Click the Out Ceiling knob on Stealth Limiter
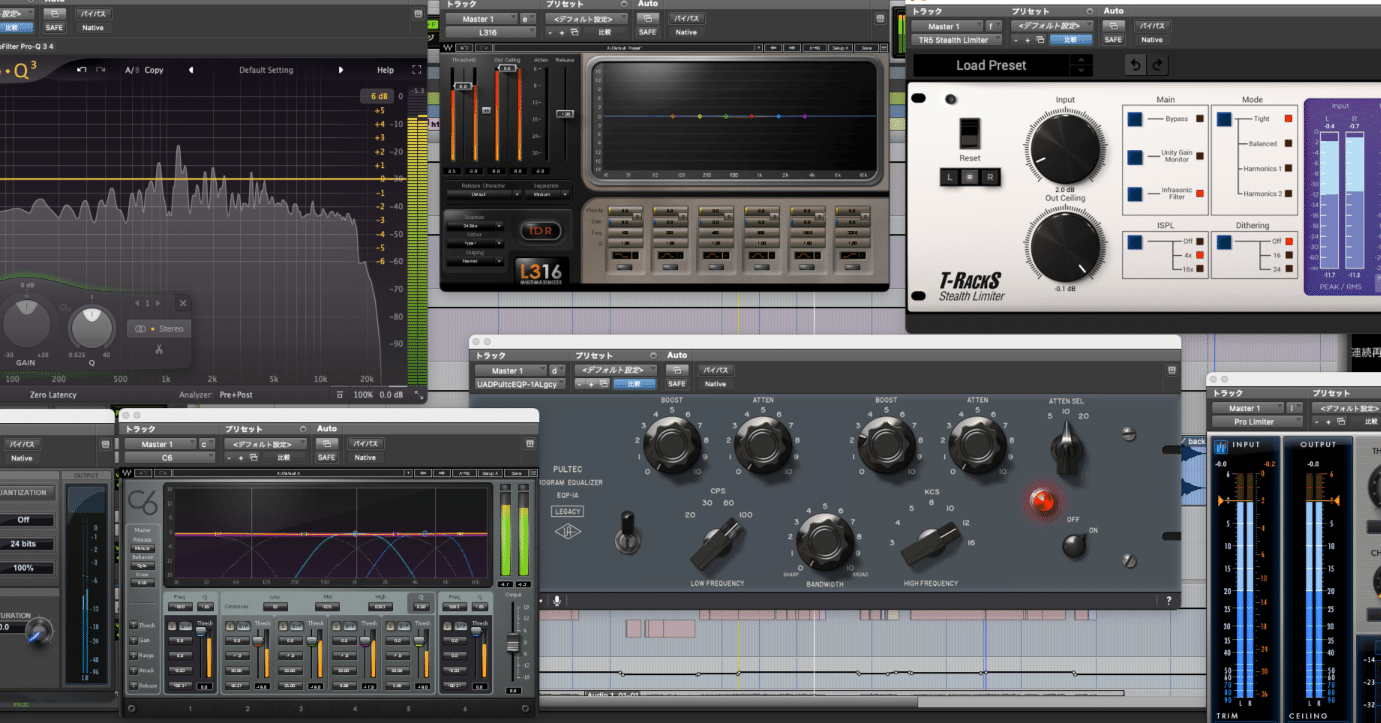This screenshot has height=723, width=1381. pyautogui.click(x=1065, y=246)
